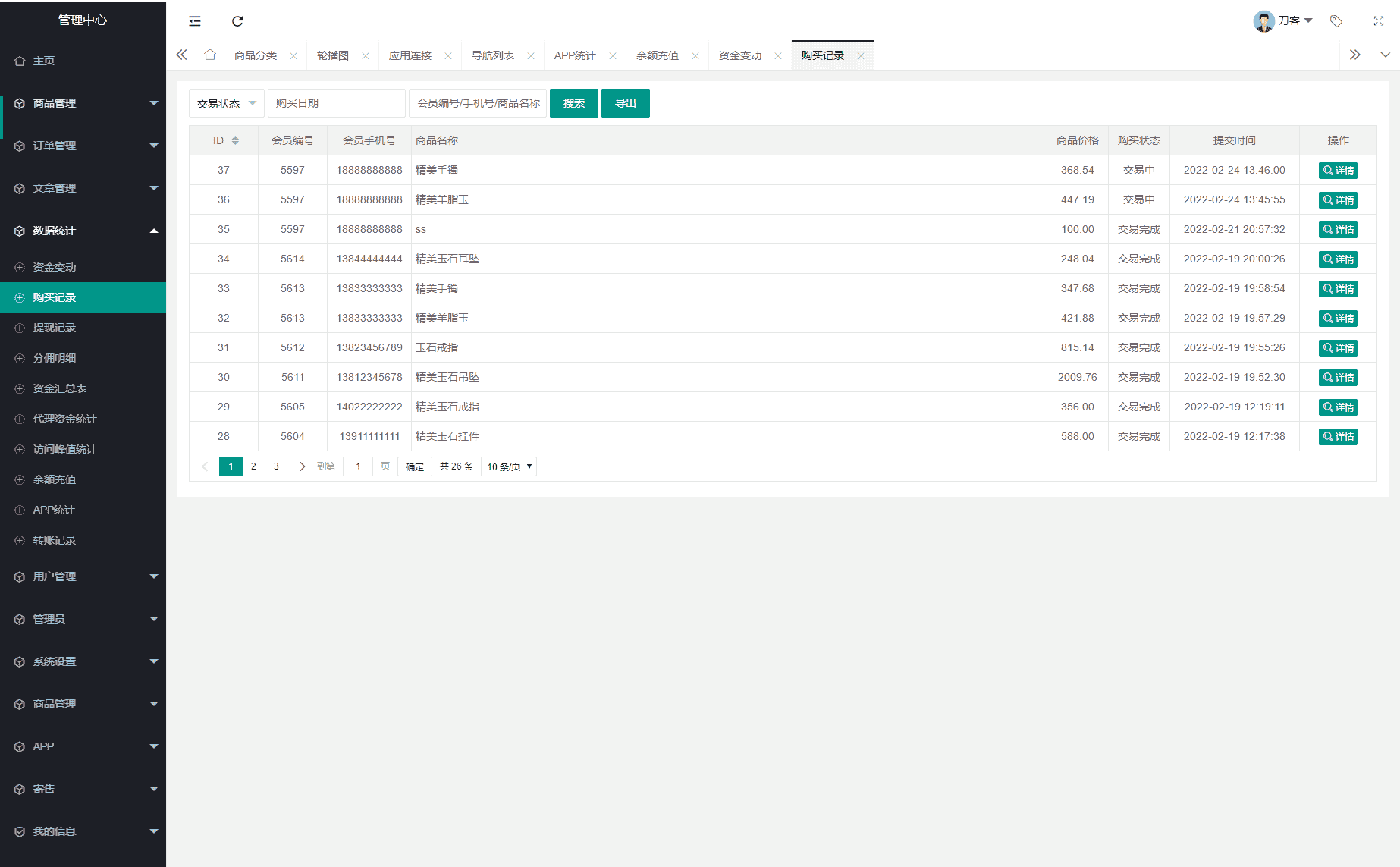Click the 导出 button
This screenshot has height=867, width=1400.
(625, 103)
